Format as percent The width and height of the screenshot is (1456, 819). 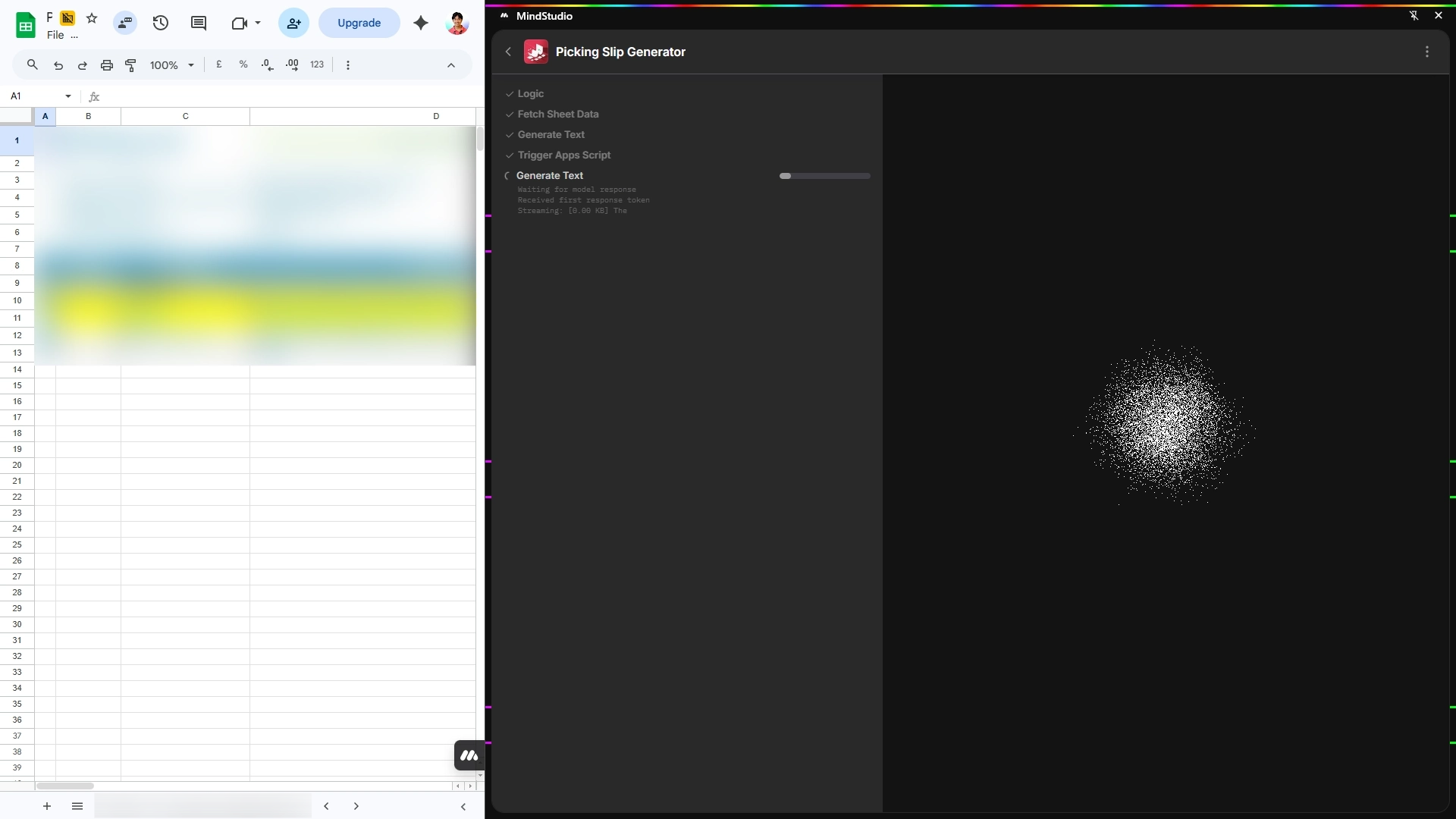click(243, 65)
